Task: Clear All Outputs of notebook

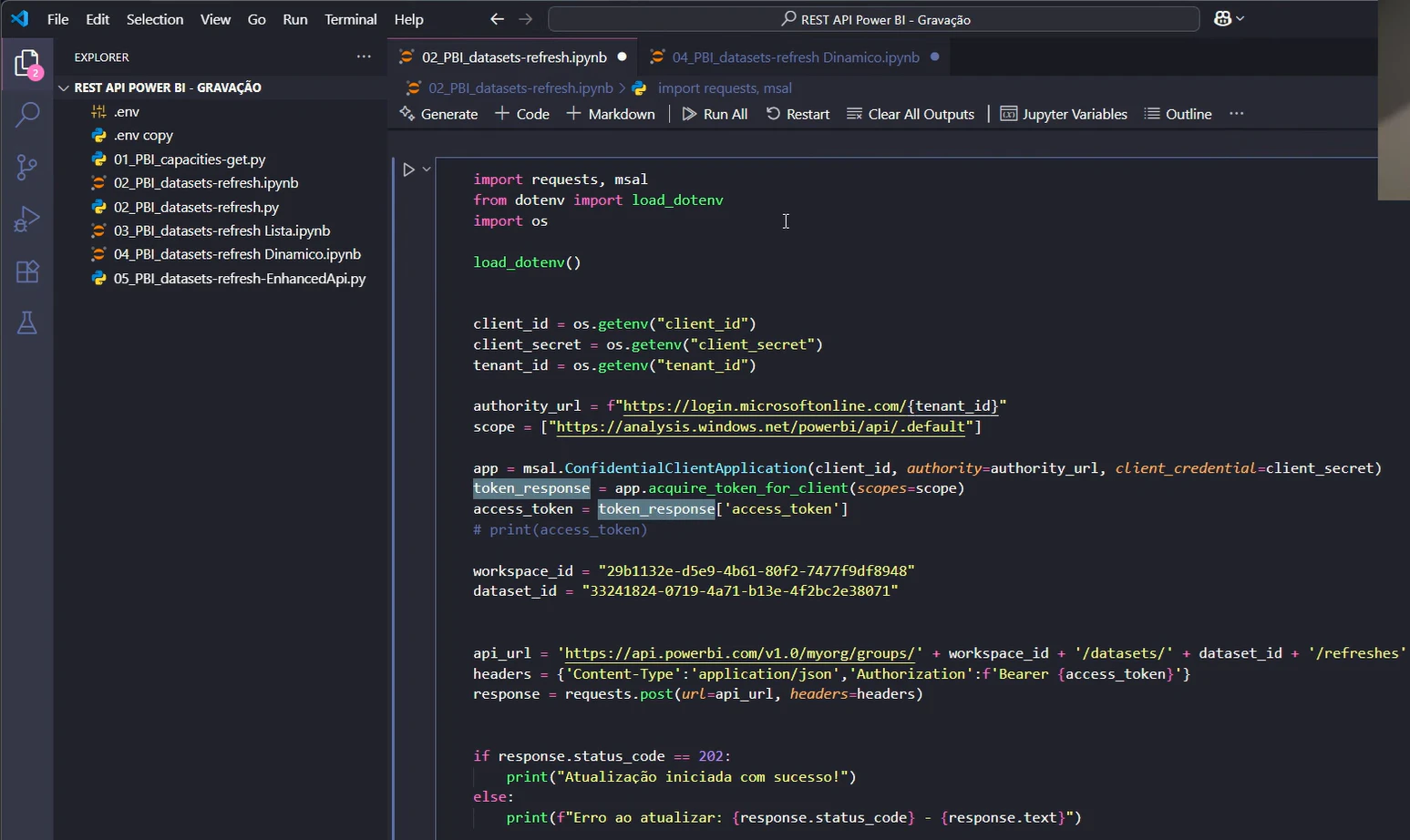Action: click(x=911, y=114)
